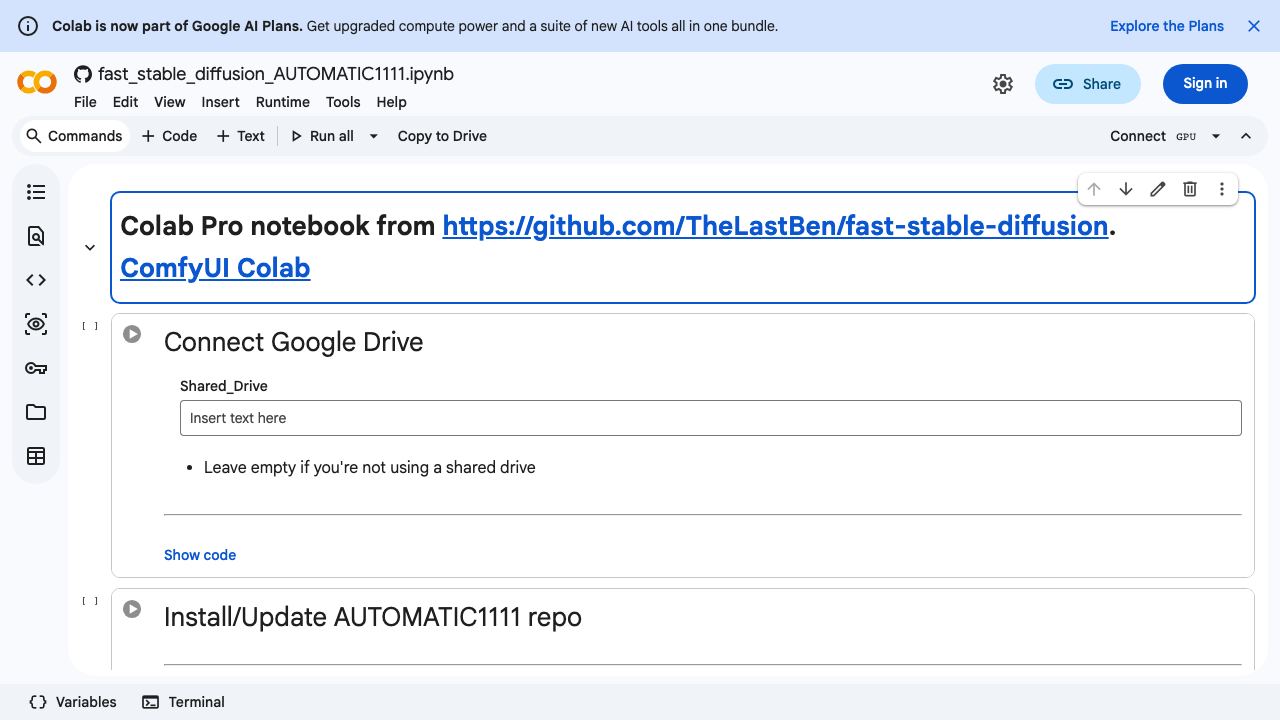Click the "Leave empty" shared drive note
This screenshot has width=1280, height=720.
[x=370, y=467]
